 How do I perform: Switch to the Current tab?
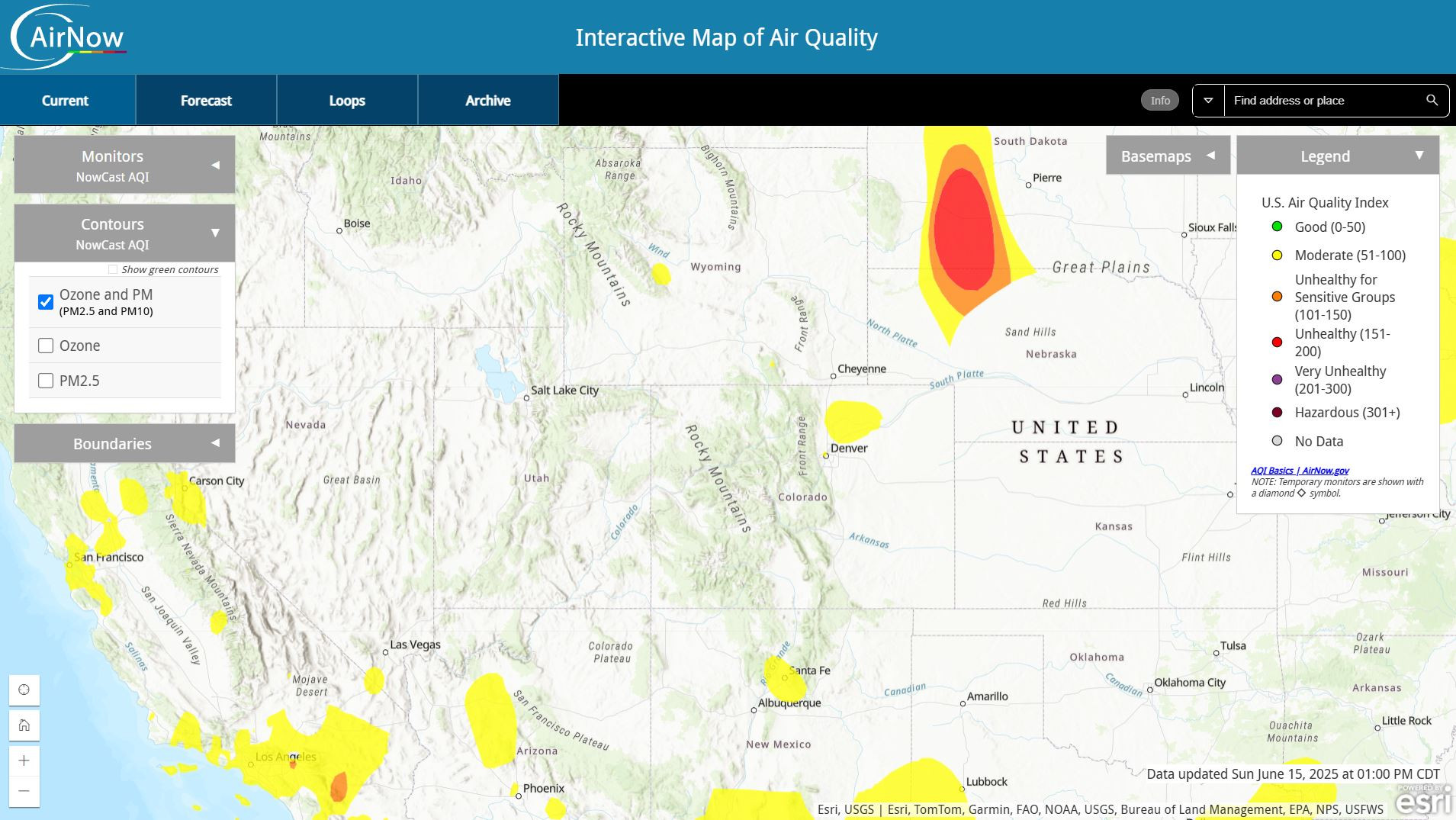click(66, 100)
